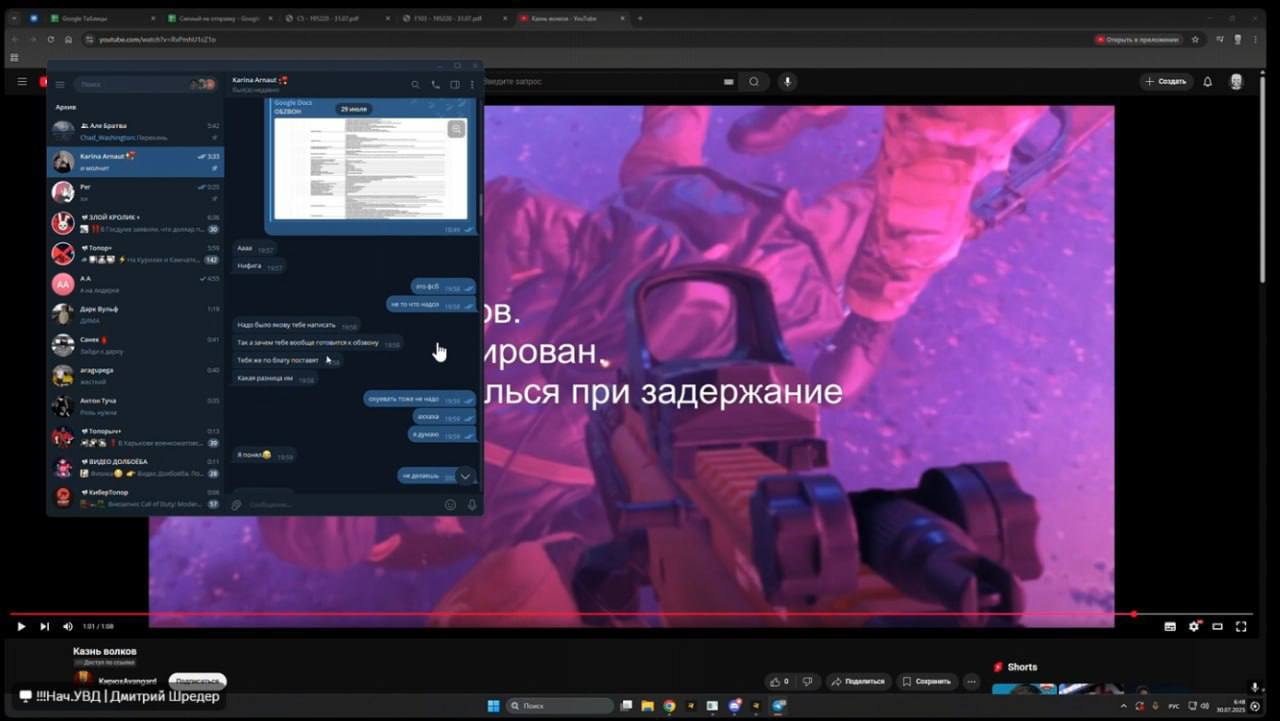Toggle the Telegram chat info side panel
The height and width of the screenshot is (721, 1280).
(x=454, y=85)
